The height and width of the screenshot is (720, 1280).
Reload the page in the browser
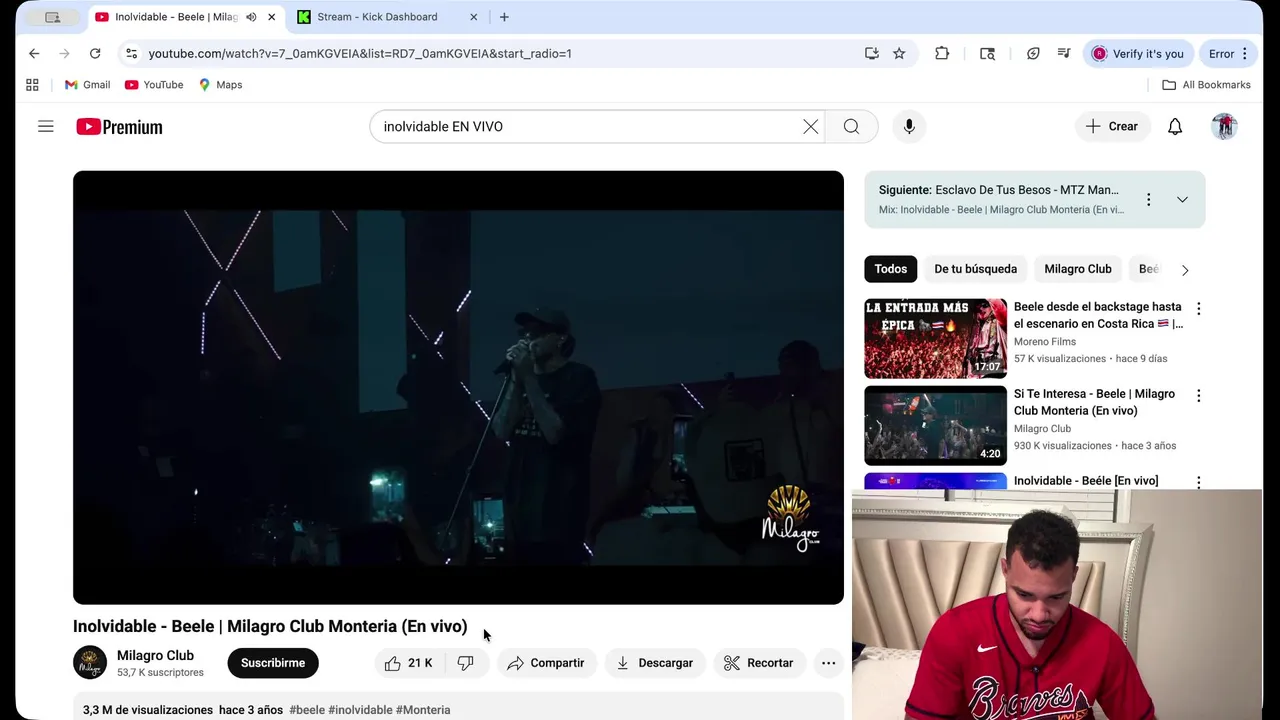pyautogui.click(x=95, y=53)
